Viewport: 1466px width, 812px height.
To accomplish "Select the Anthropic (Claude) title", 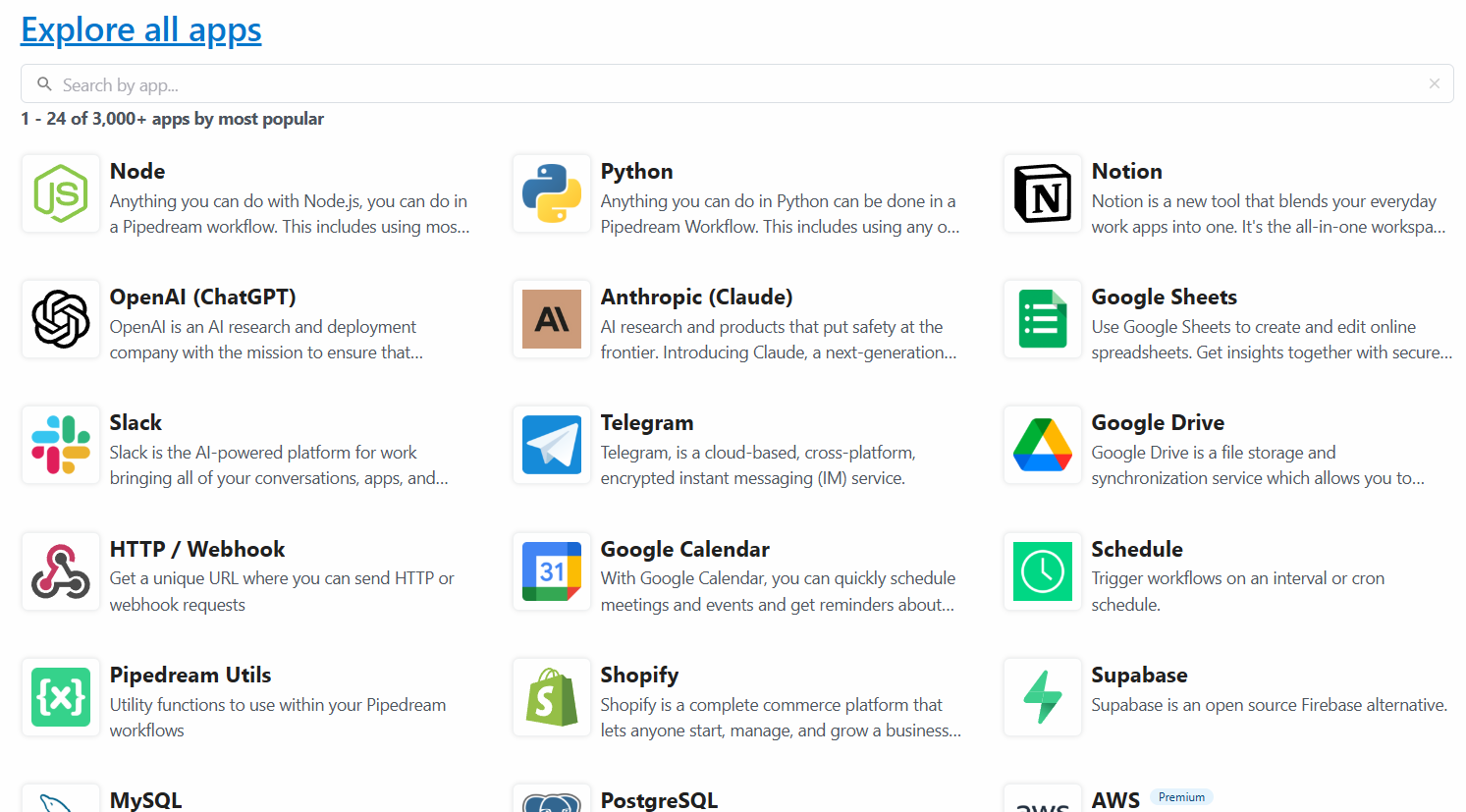I will (x=696, y=297).
